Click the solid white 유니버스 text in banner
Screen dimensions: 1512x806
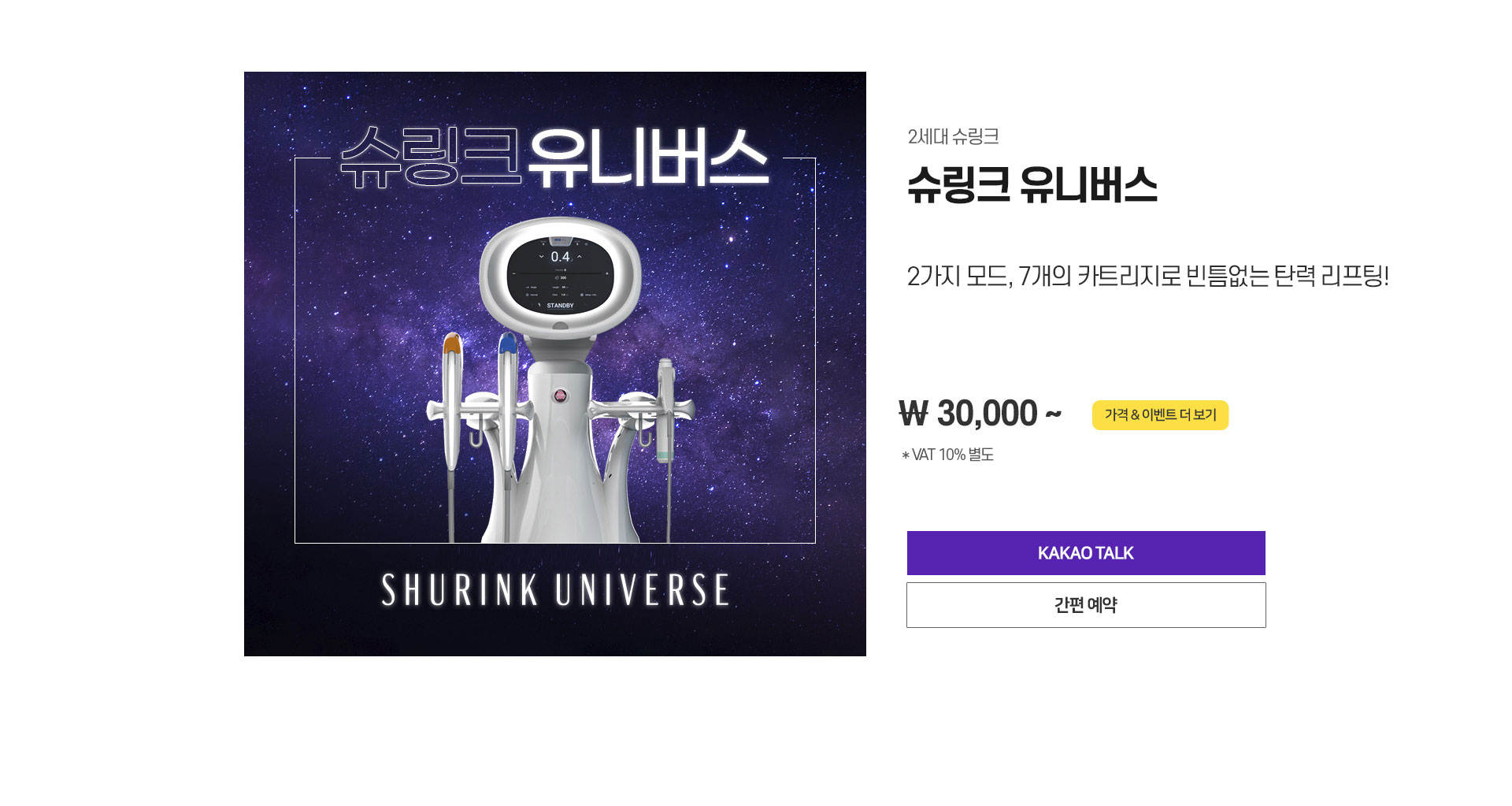point(647,158)
